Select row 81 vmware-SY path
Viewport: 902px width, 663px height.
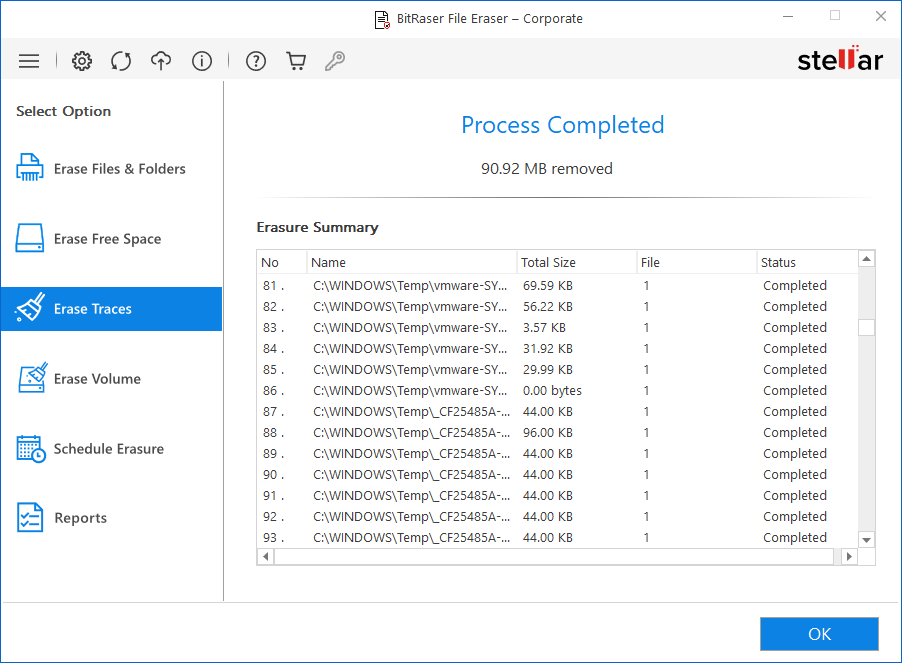tap(410, 285)
